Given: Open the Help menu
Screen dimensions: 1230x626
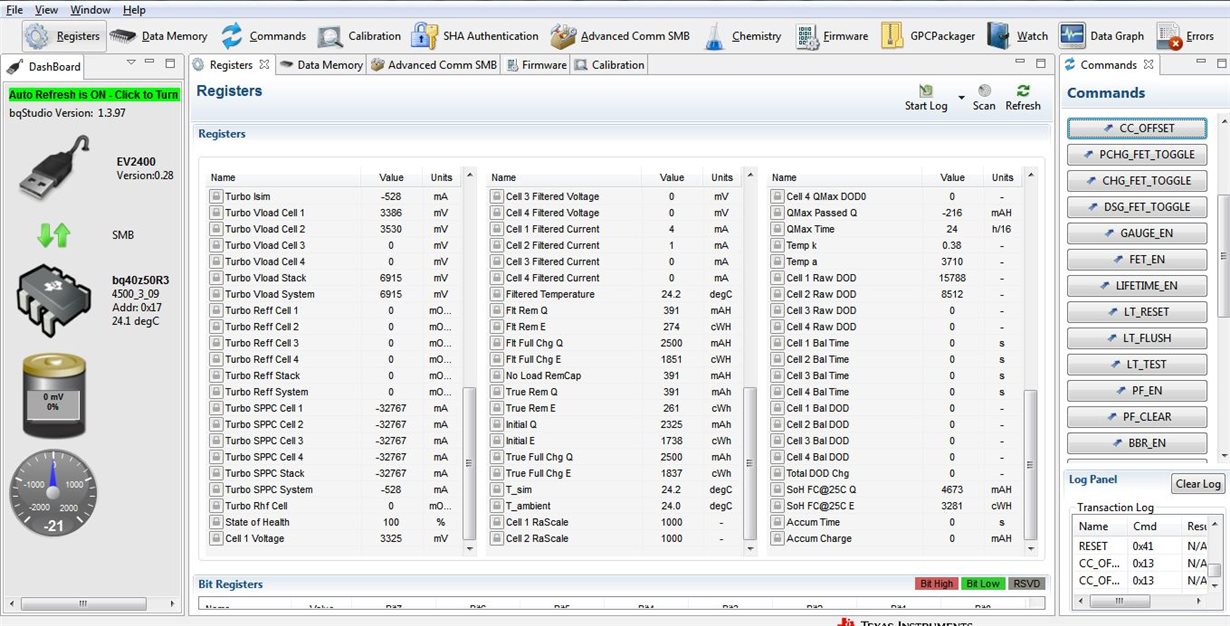Looking at the screenshot, I should (x=134, y=10).
